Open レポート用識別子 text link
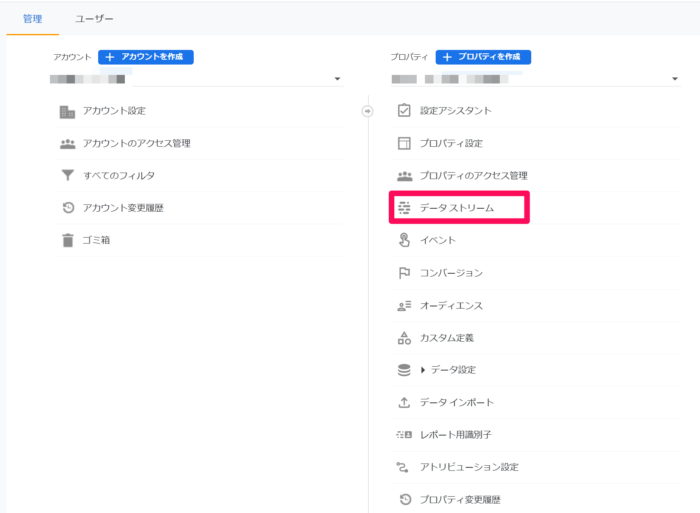The height and width of the screenshot is (513, 700). [x=456, y=434]
